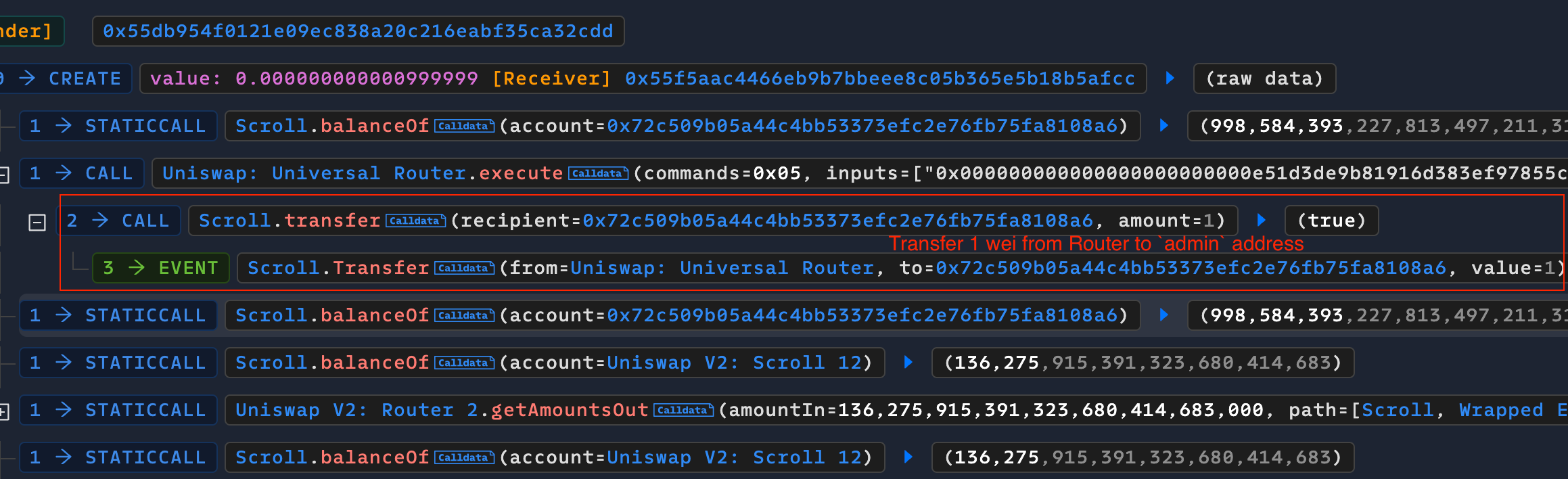Select value=1 in Transfer event row

point(1513,268)
